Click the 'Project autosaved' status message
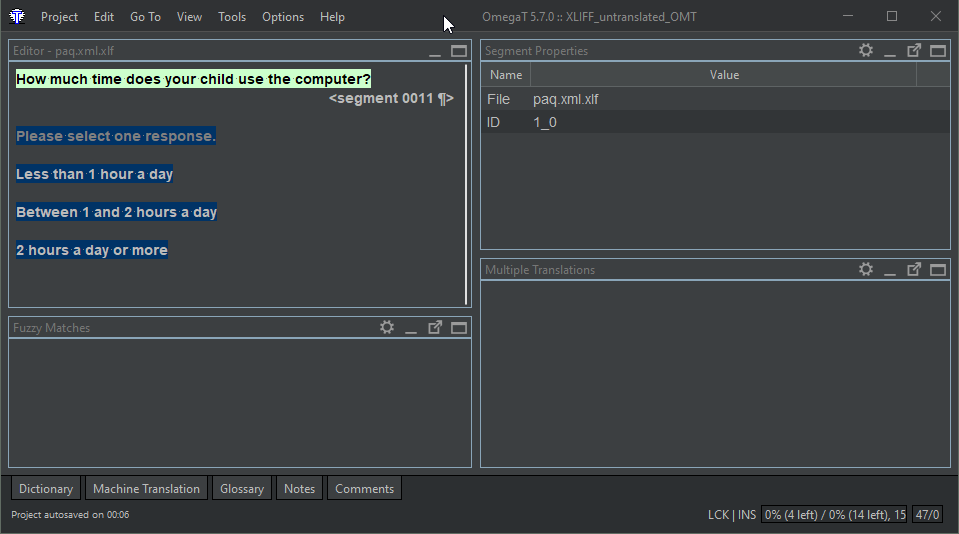 (70, 515)
